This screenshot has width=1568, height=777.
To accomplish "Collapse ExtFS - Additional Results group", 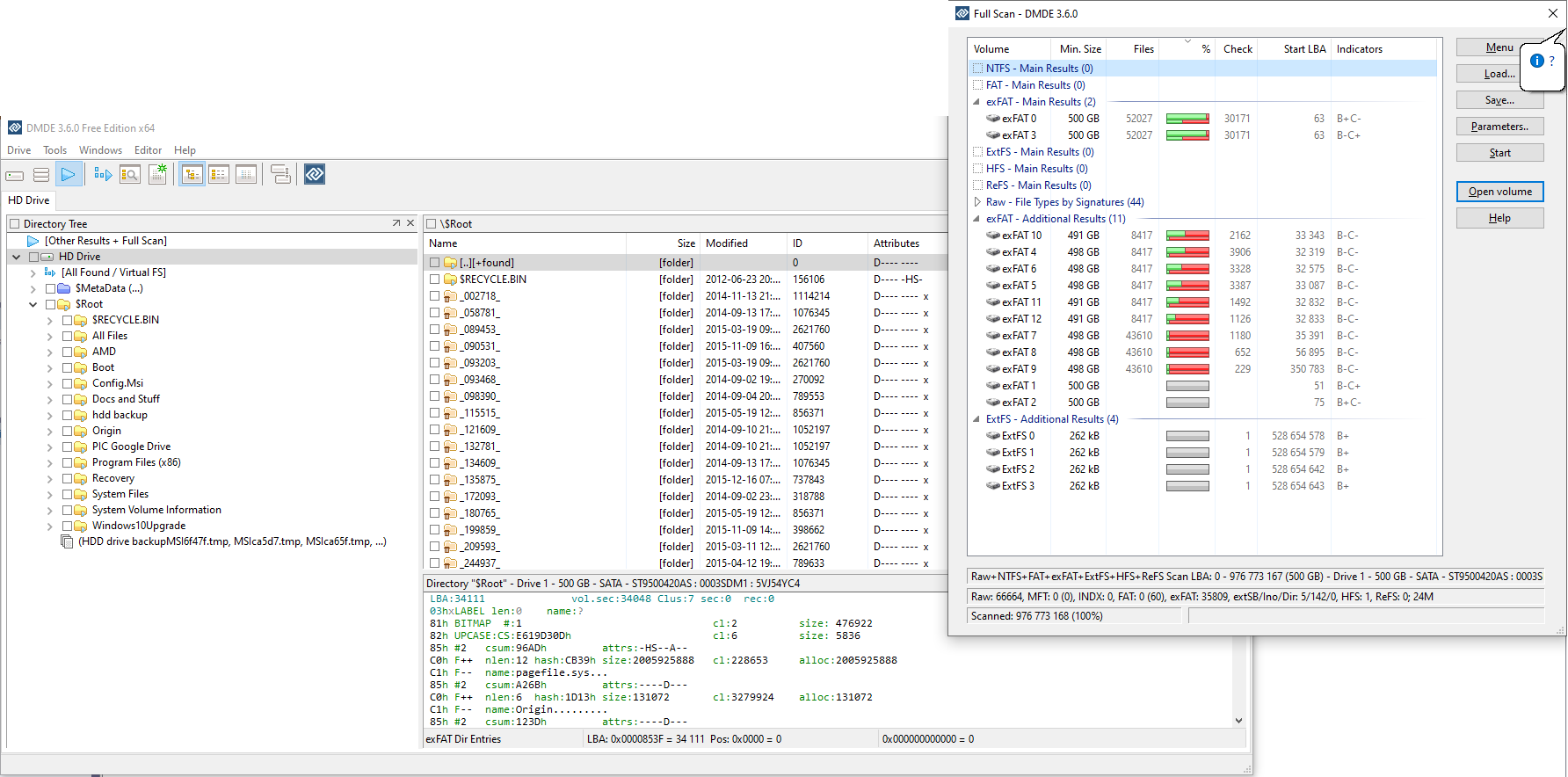I will click(x=976, y=419).
